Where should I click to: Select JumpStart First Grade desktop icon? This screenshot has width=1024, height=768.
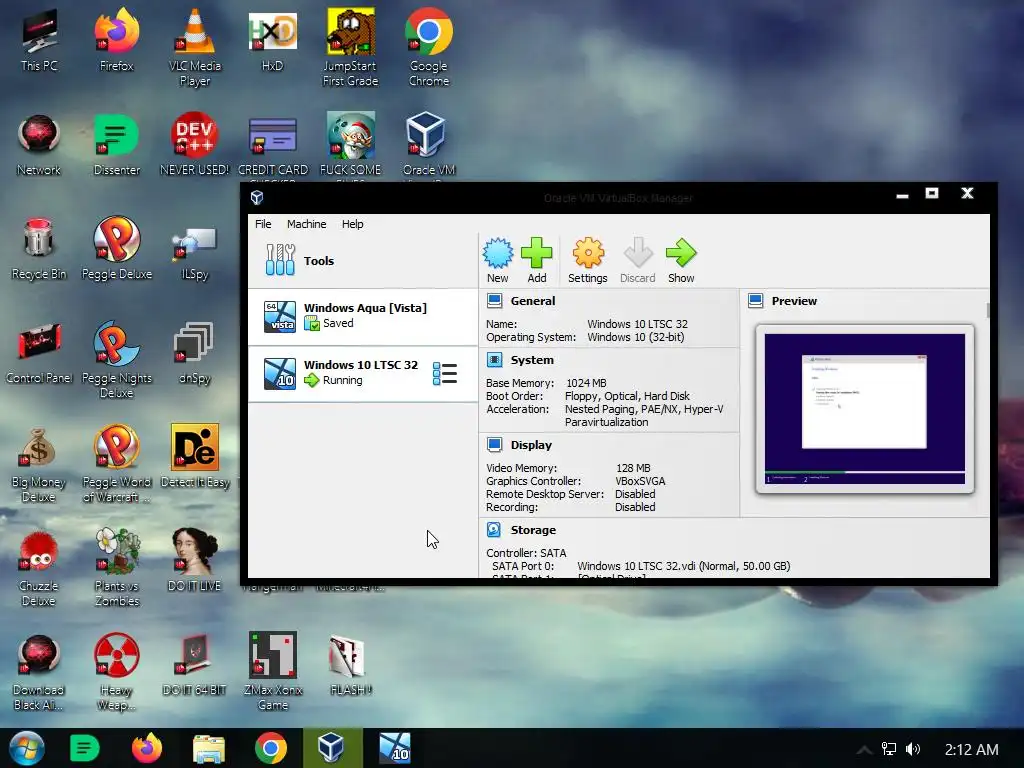350,47
